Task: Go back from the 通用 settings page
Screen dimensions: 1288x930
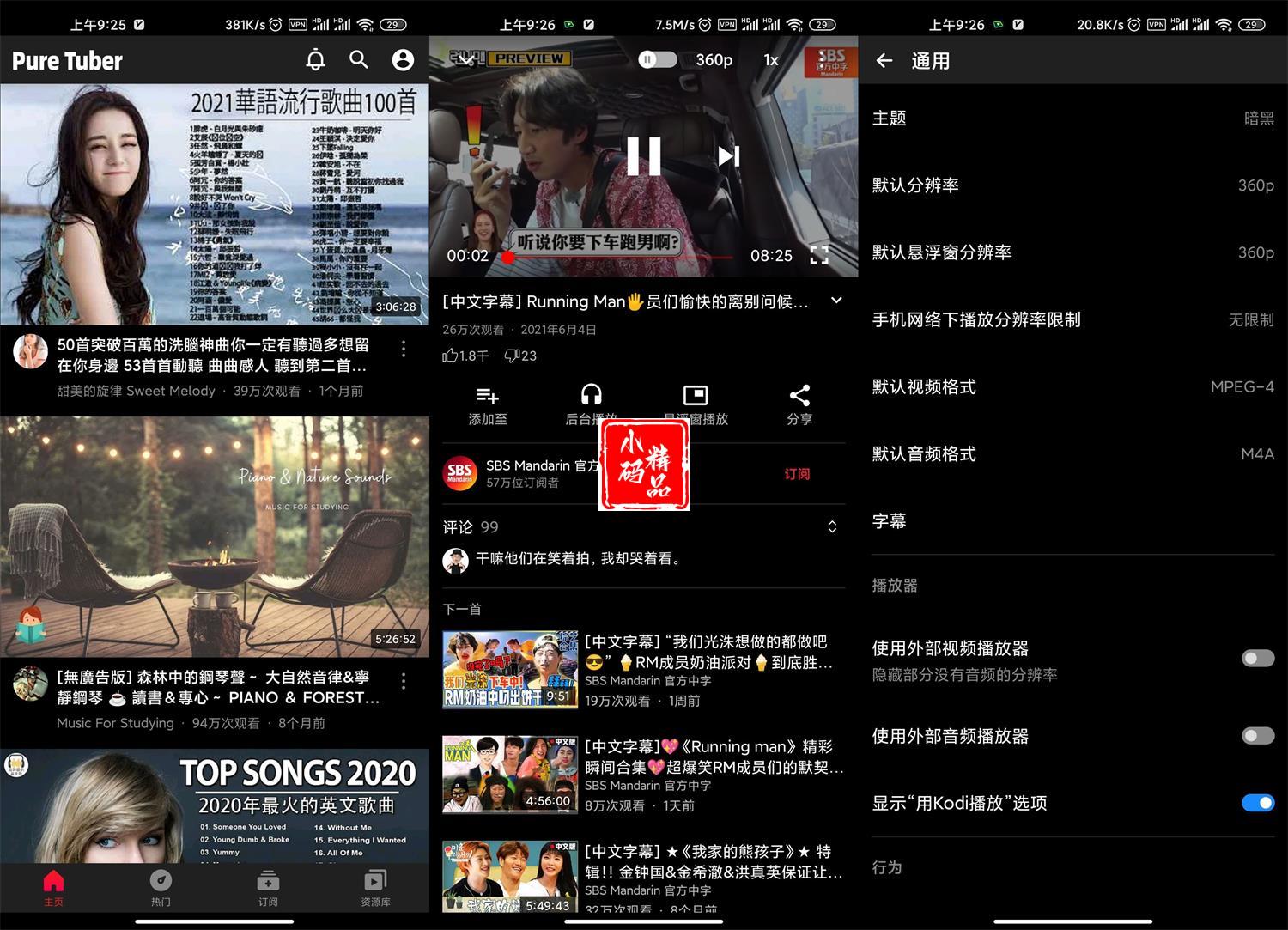Action: pos(884,60)
